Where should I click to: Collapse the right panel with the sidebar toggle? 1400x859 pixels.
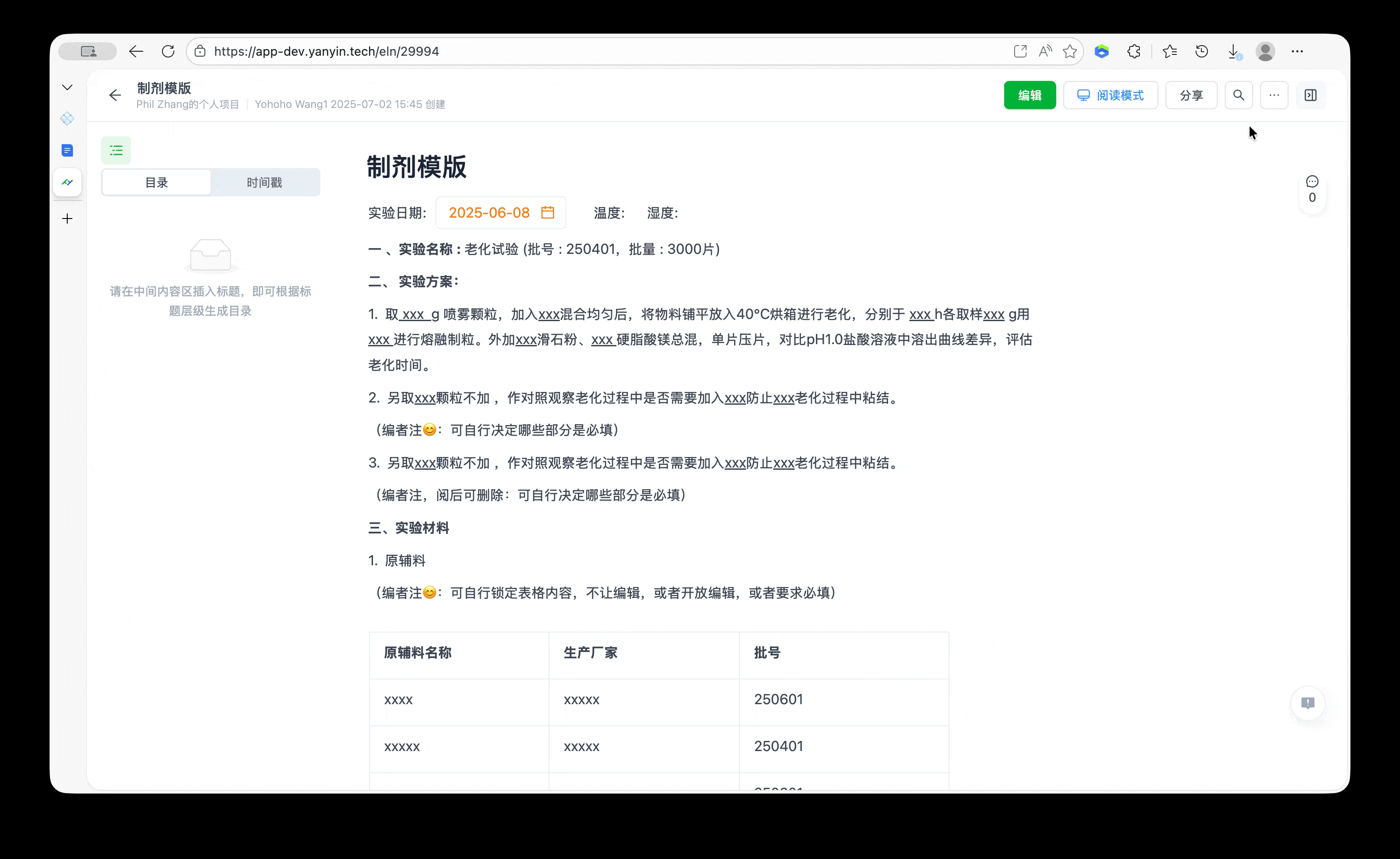pos(1311,95)
